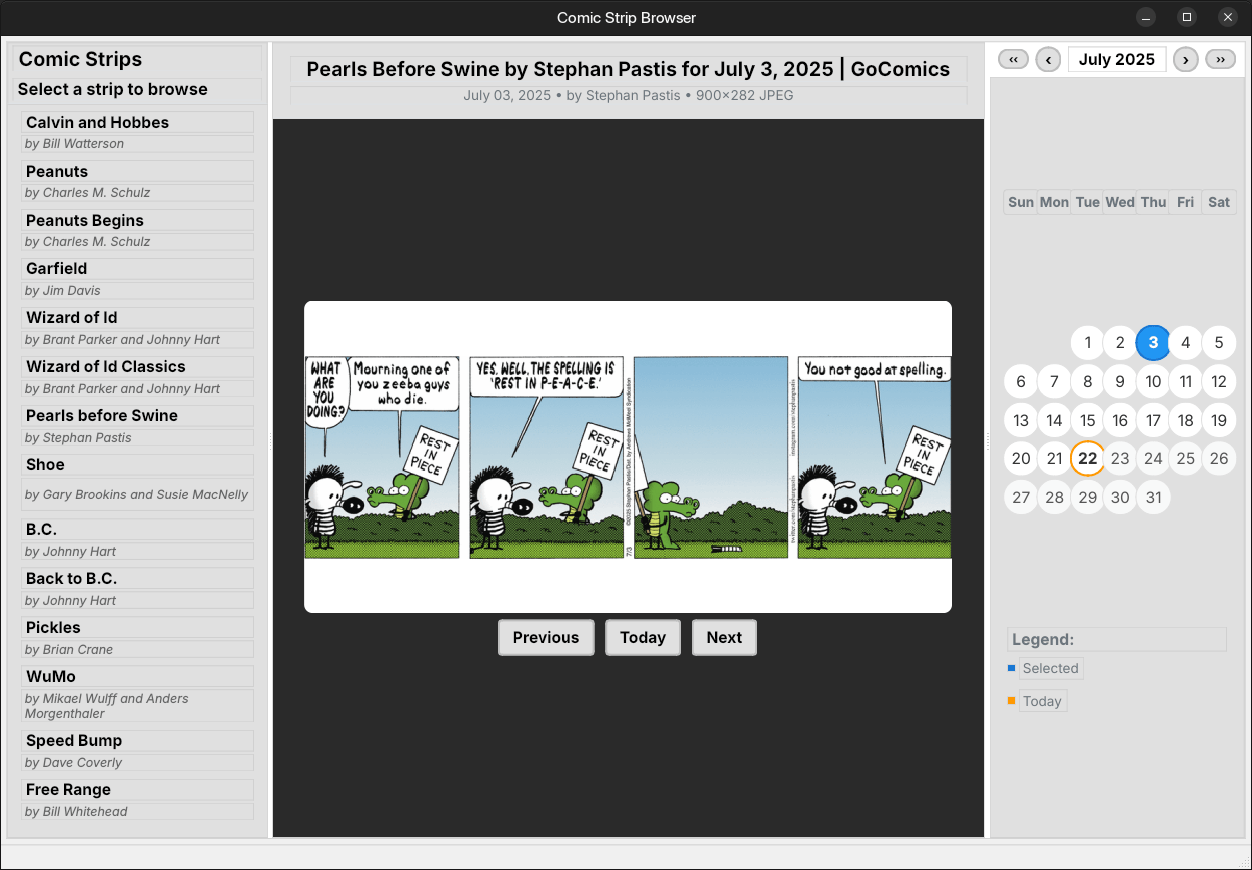Maximize the Comic Strip Browser window
The image size is (1252, 870).
tap(1187, 17)
